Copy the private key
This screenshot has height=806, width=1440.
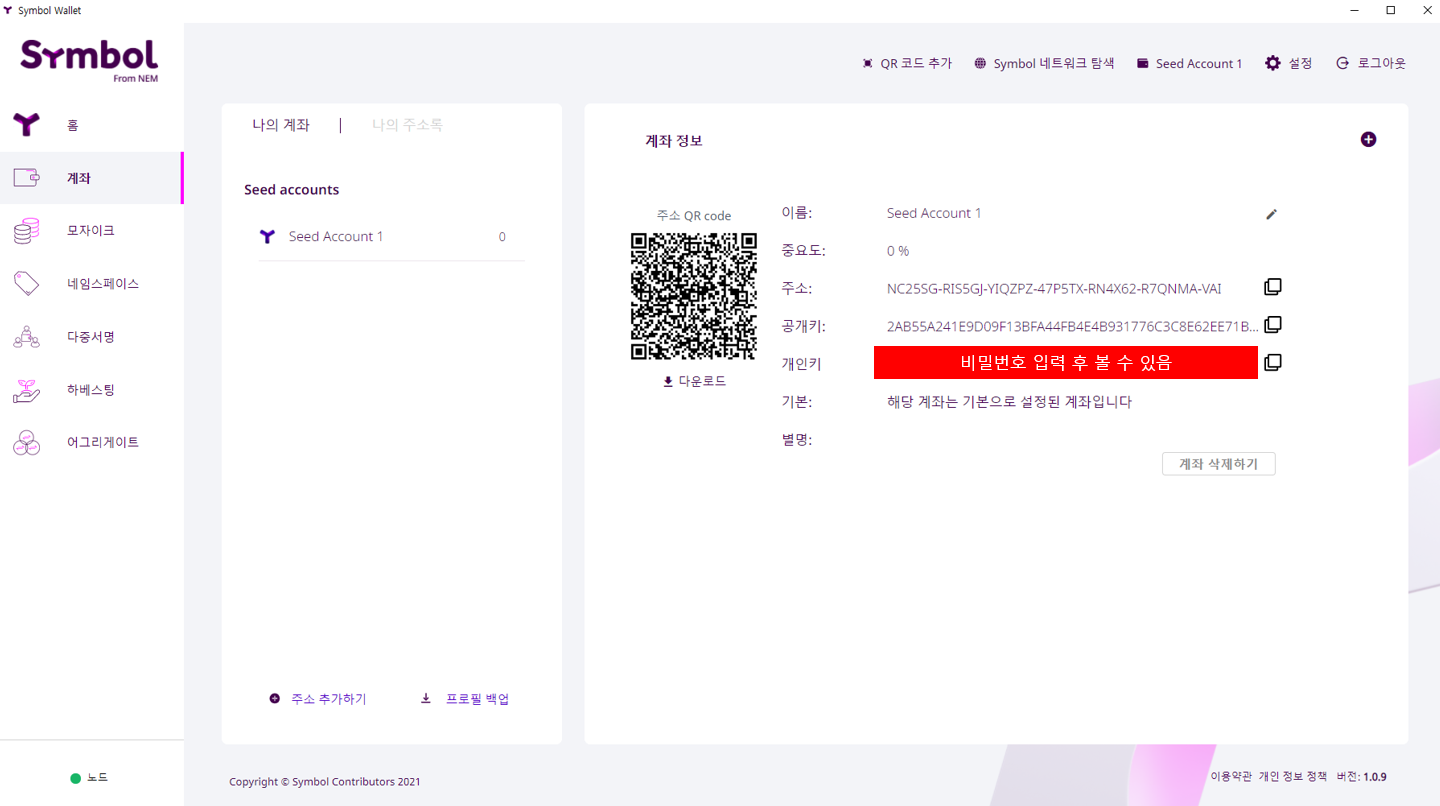coord(1273,362)
